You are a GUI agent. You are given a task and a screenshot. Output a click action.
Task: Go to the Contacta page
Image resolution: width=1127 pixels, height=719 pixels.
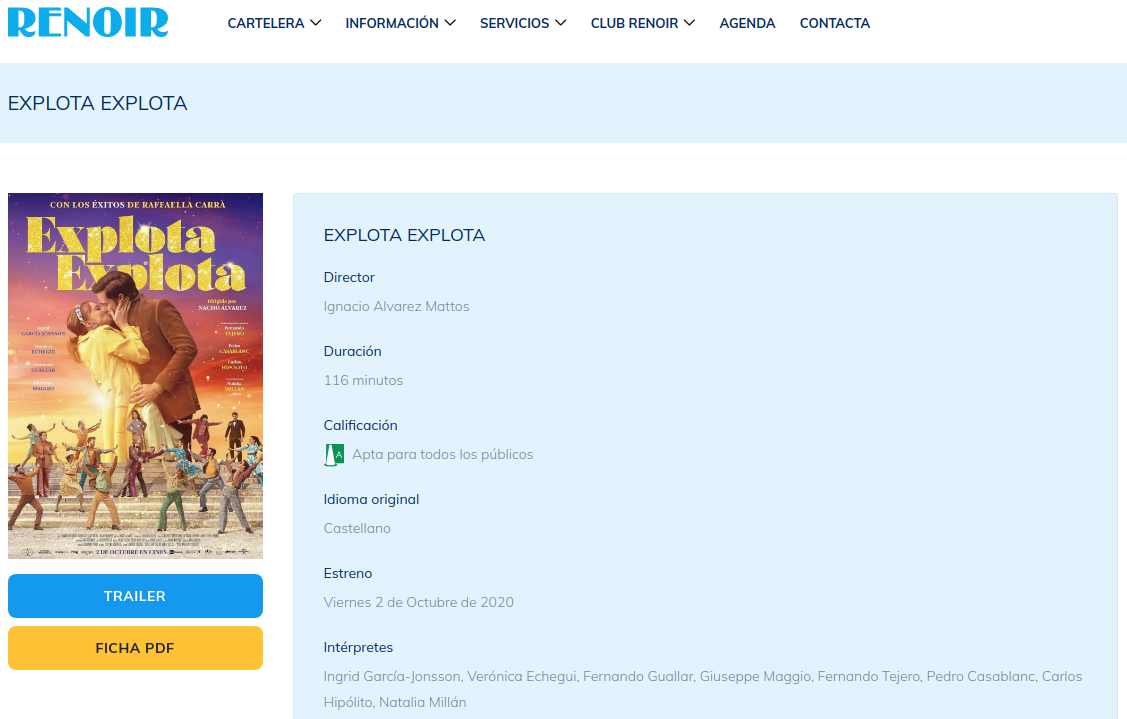835,23
